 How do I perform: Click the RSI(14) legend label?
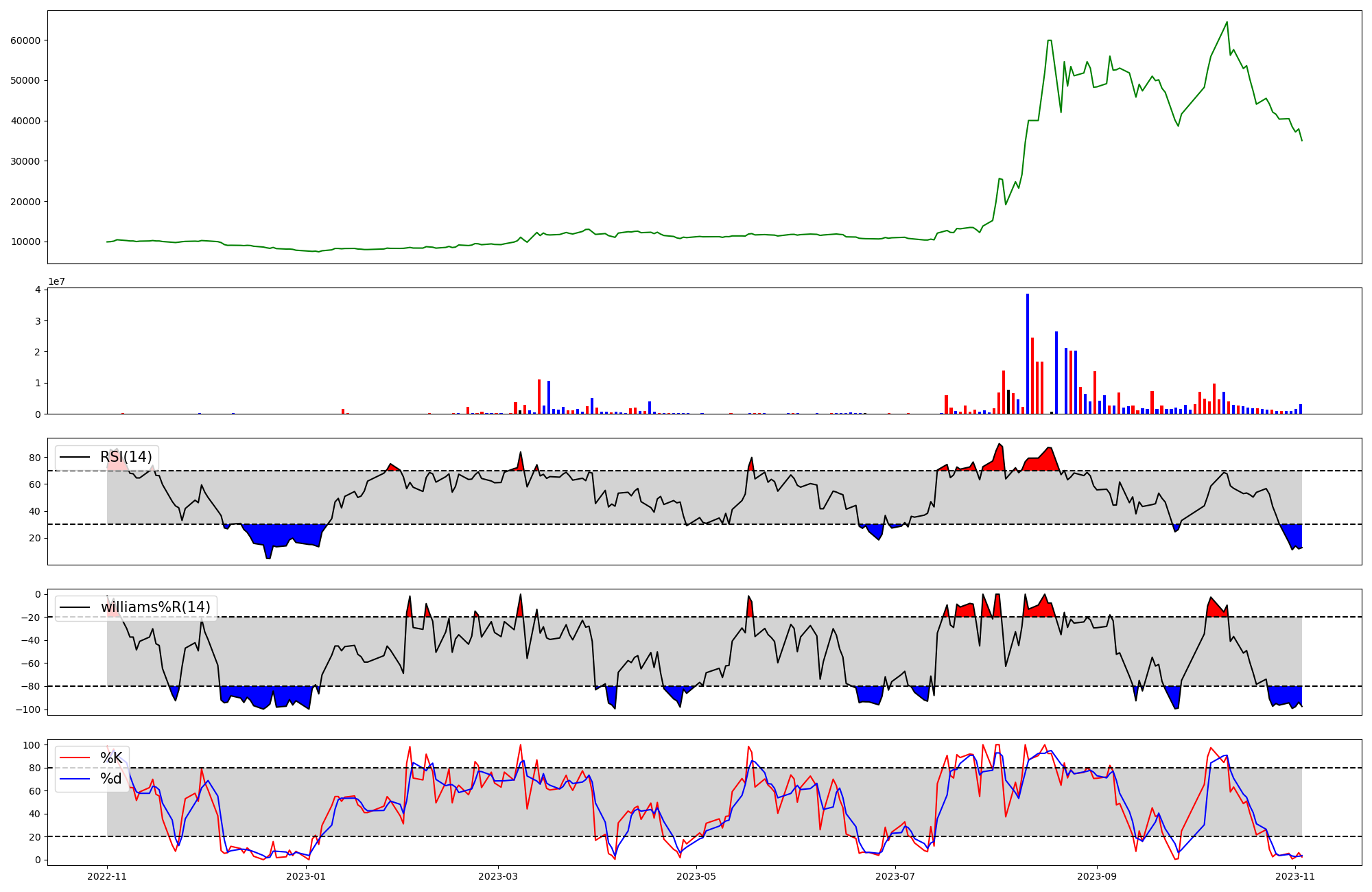pyautogui.click(x=126, y=457)
